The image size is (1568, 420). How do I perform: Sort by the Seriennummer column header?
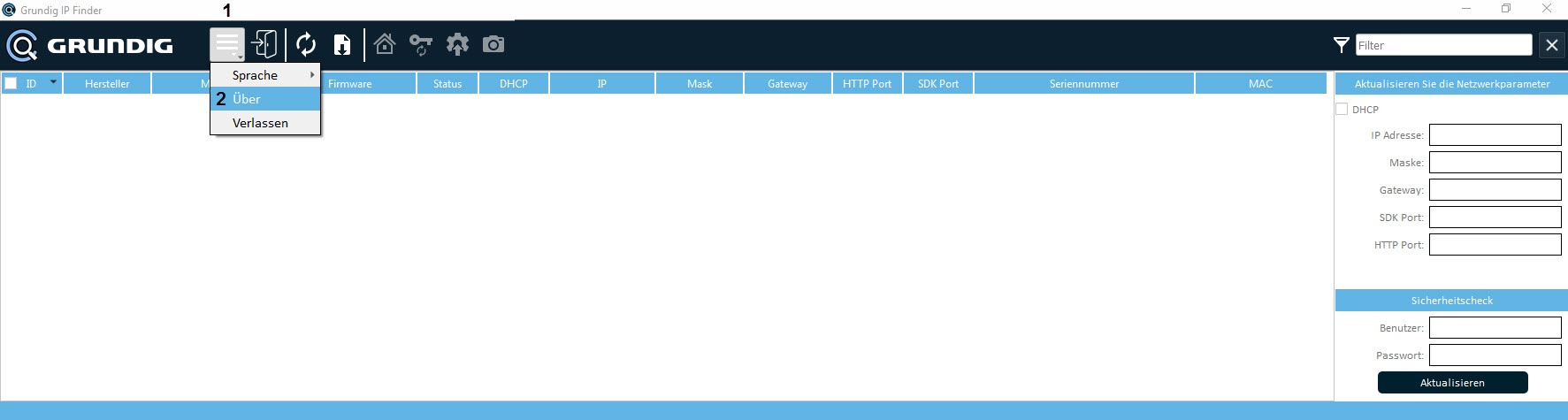pyautogui.click(x=1083, y=84)
